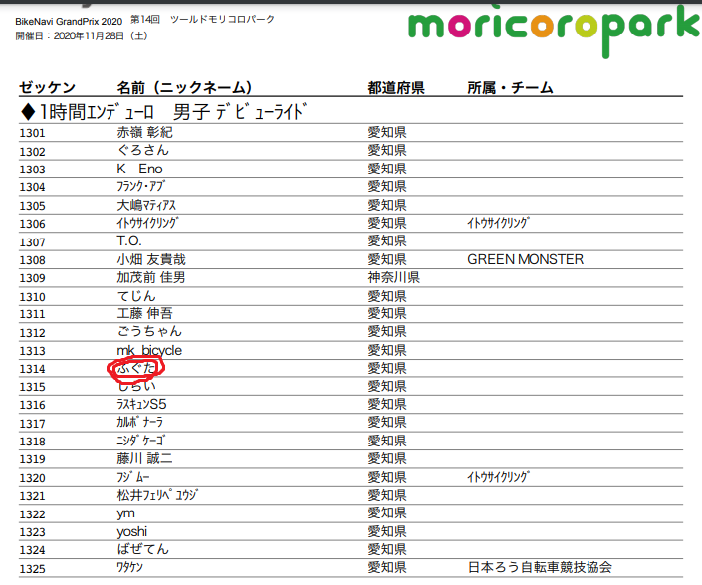Image resolution: width=702 pixels, height=585 pixels.
Task: Click the 愛知県 cell in row 1325
Action: [x=387, y=568]
